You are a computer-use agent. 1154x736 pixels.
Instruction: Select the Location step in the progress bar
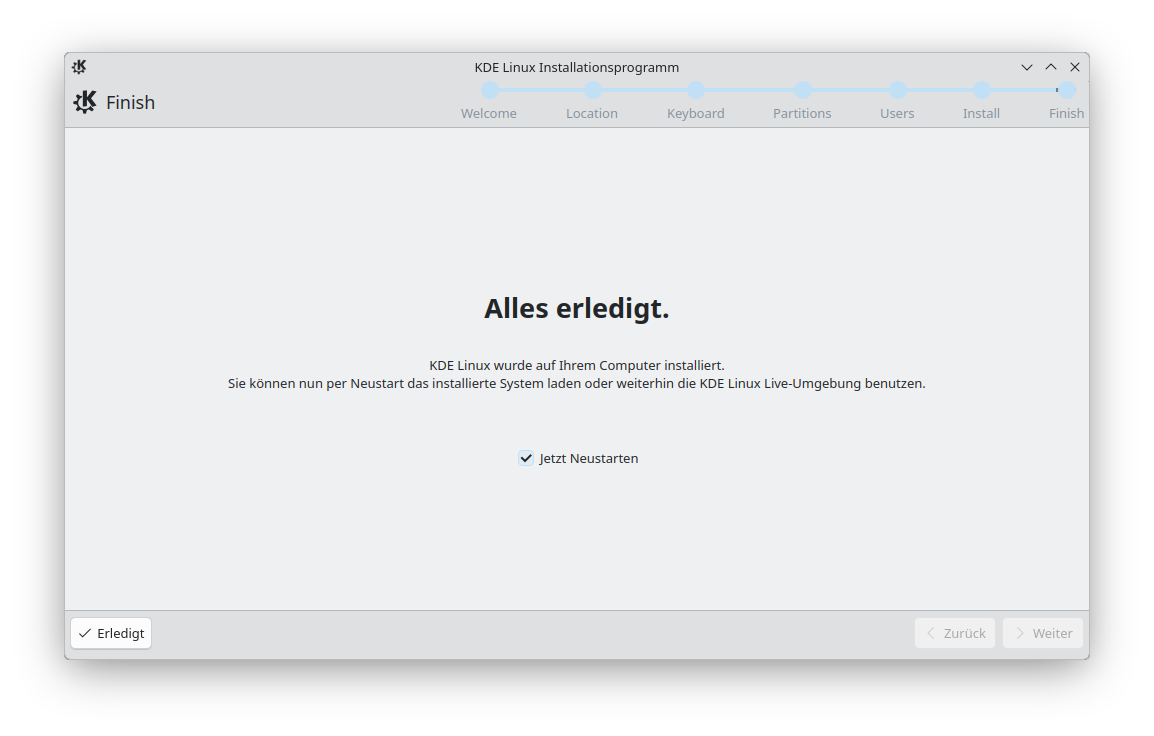point(592,113)
